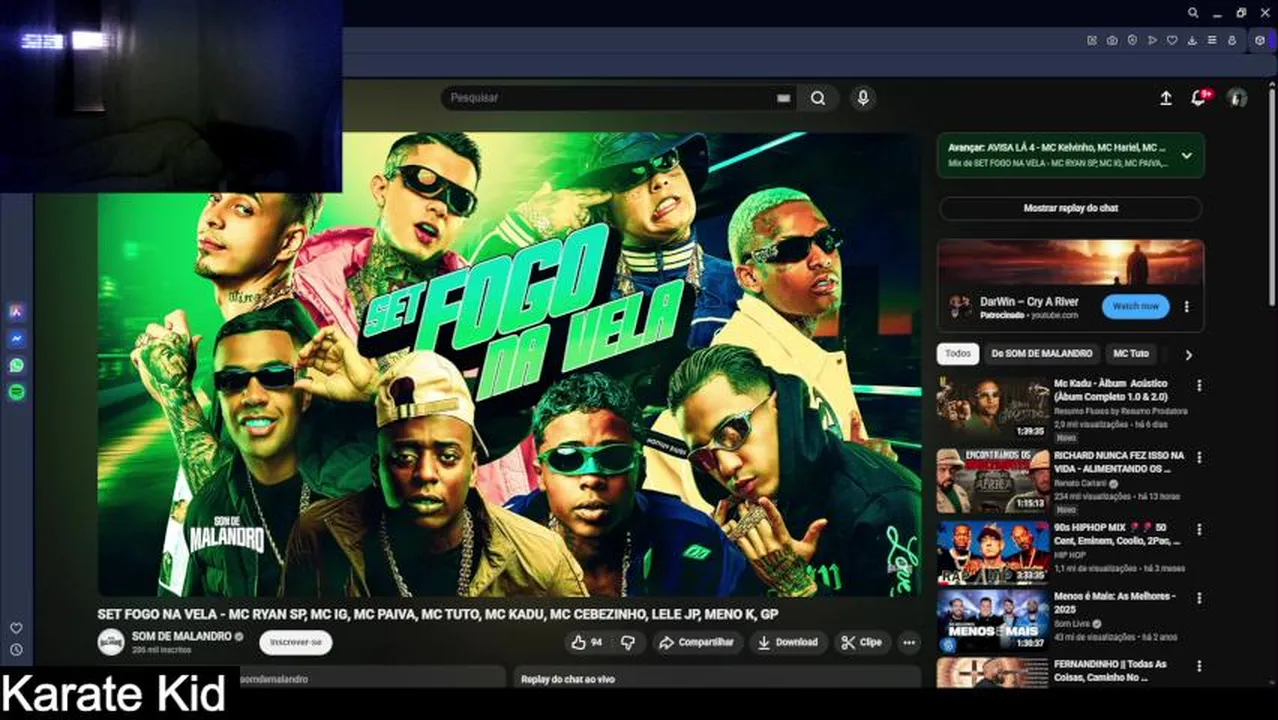Open browser downloads icon in the toolbar

(x=1192, y=40)
